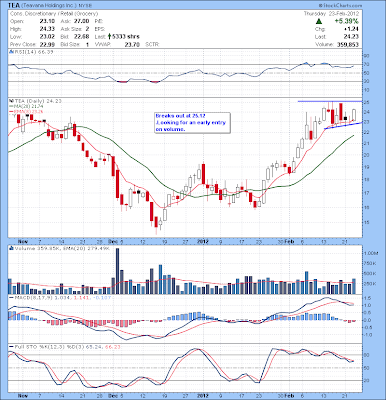Click the TEA (Daily) 24.23 chart label
The width and height of the screenshot is (386, 400).
tap(37, 100)
